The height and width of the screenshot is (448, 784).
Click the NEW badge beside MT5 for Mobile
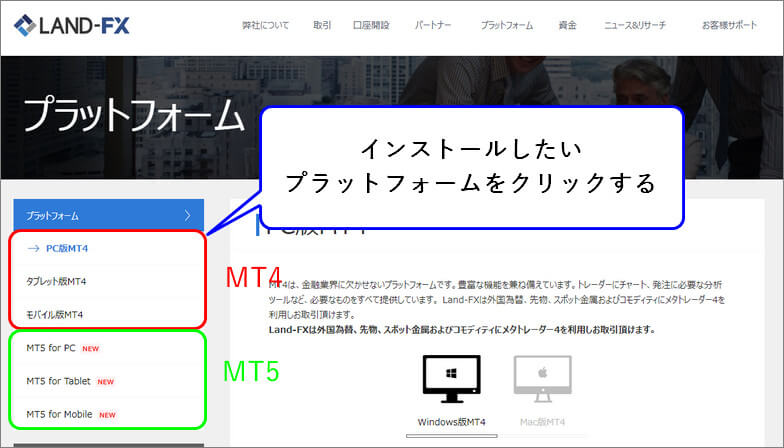coord(108,415)
